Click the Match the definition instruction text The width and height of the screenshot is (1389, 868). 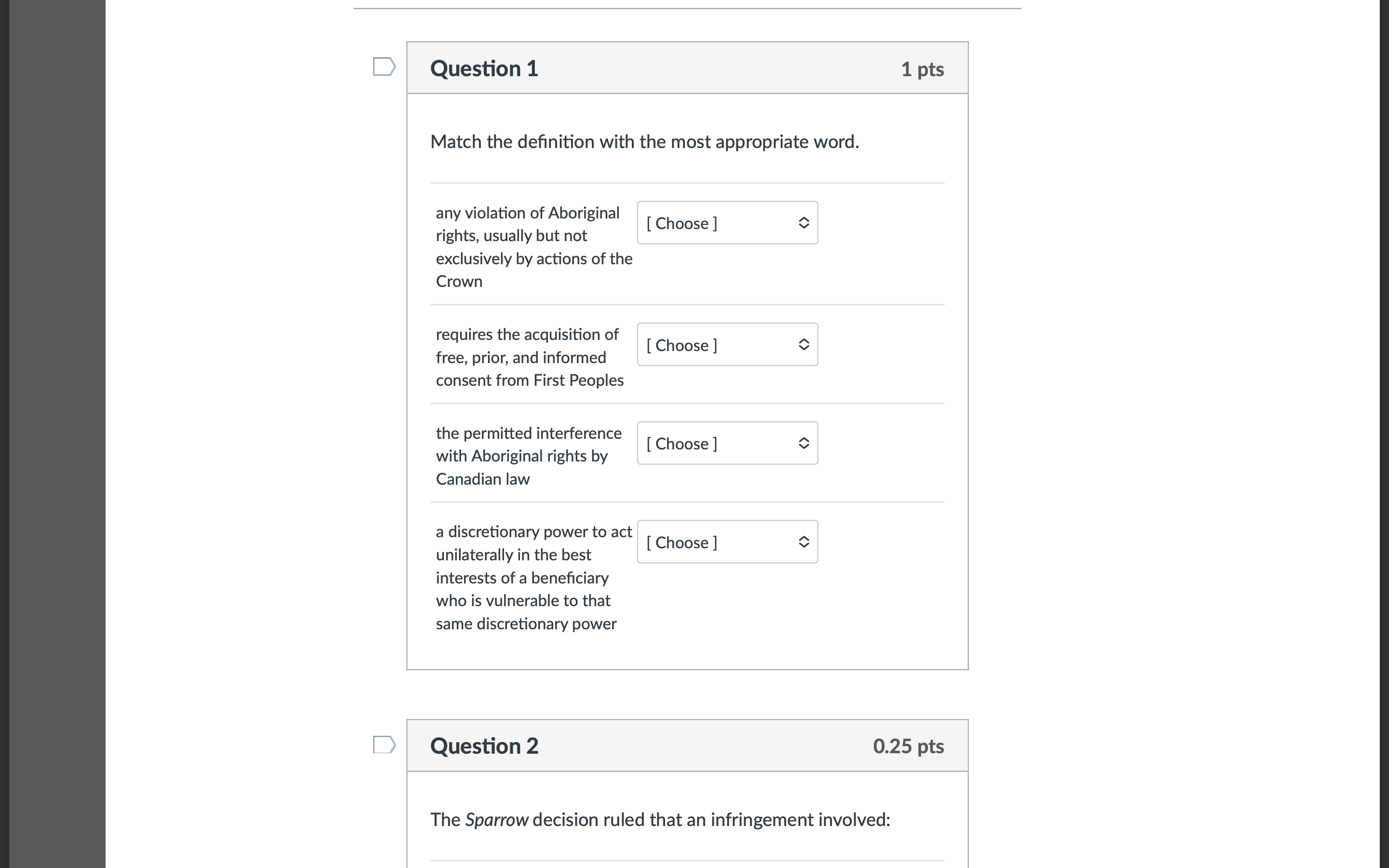click(644, 141)
